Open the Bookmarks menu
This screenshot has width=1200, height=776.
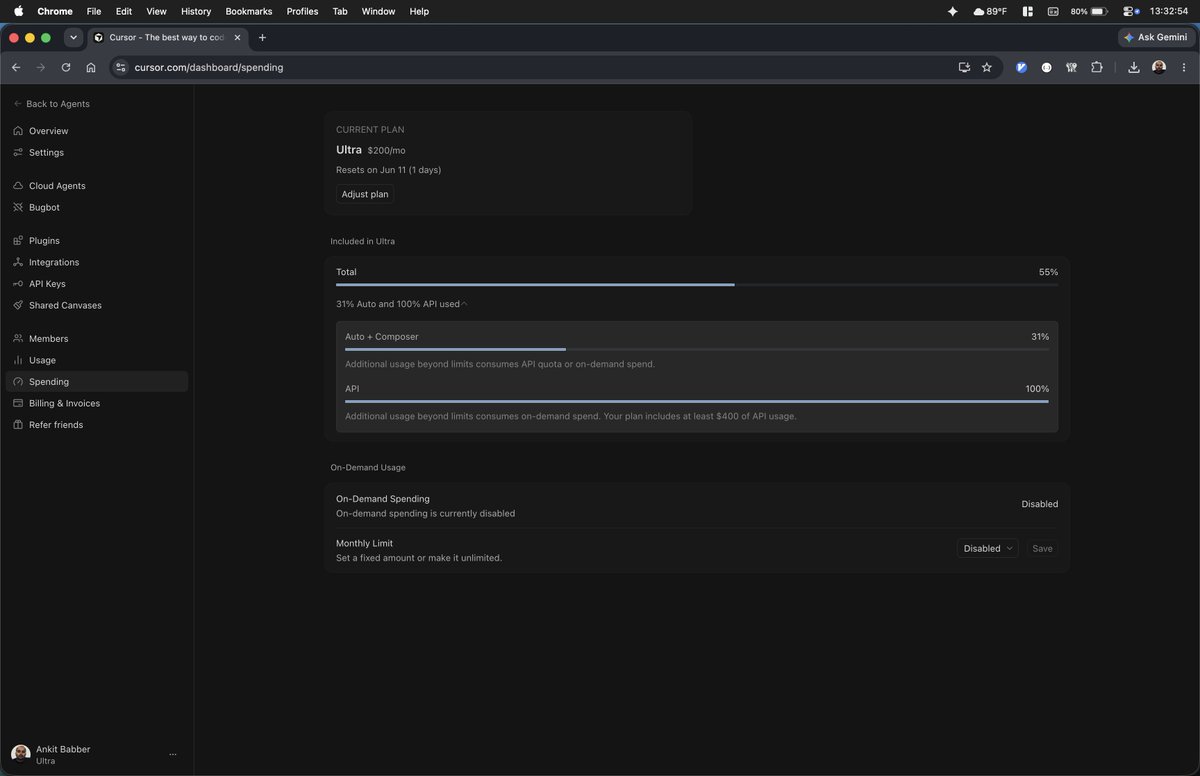point(249,11)
